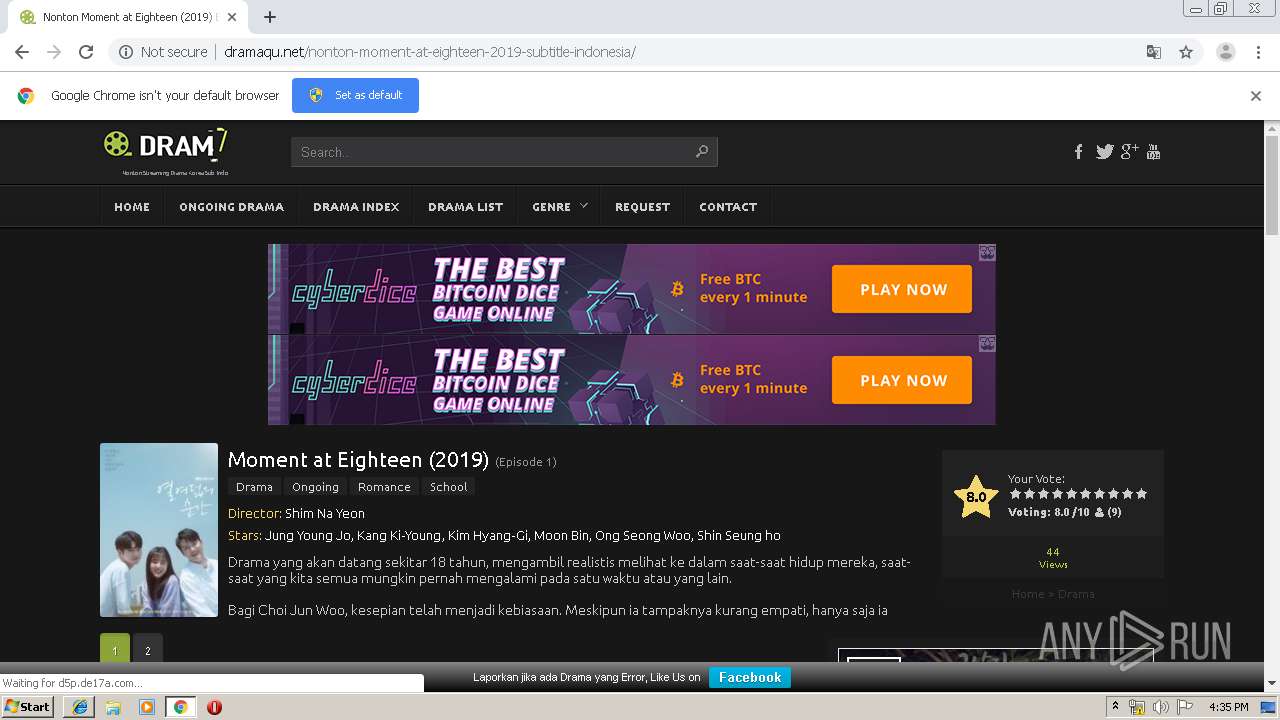Select the Ongoing tag
Image resolution: width=1280 pixels, height=720 pixels.
coord(315,487)
